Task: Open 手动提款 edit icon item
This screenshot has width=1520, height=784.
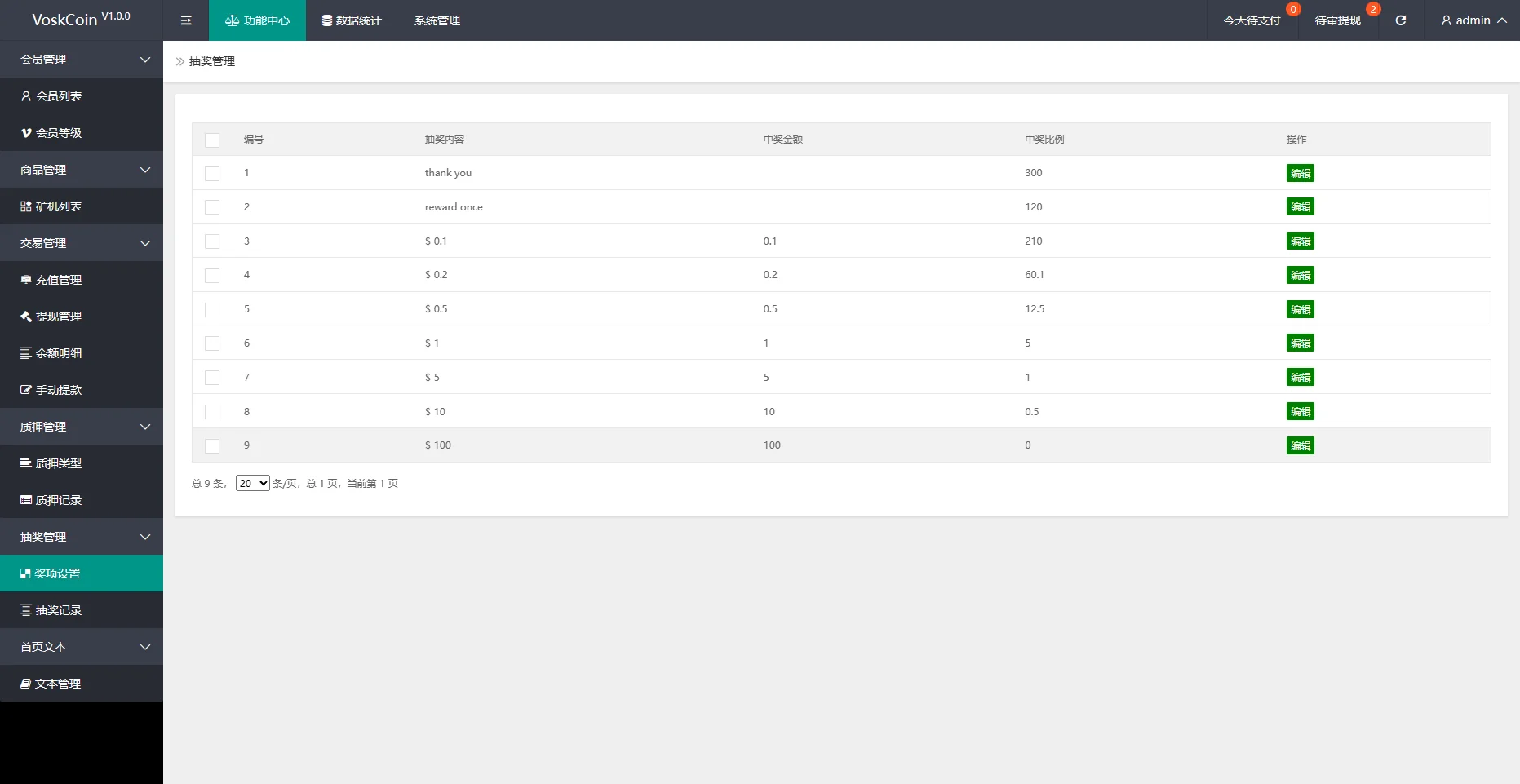Action: click(26, 390)
